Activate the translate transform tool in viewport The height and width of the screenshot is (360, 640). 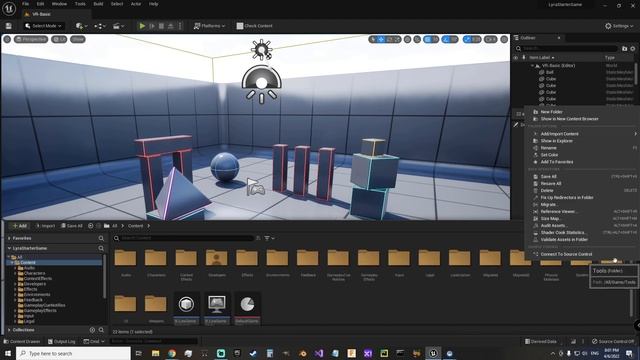click(381, 39)
